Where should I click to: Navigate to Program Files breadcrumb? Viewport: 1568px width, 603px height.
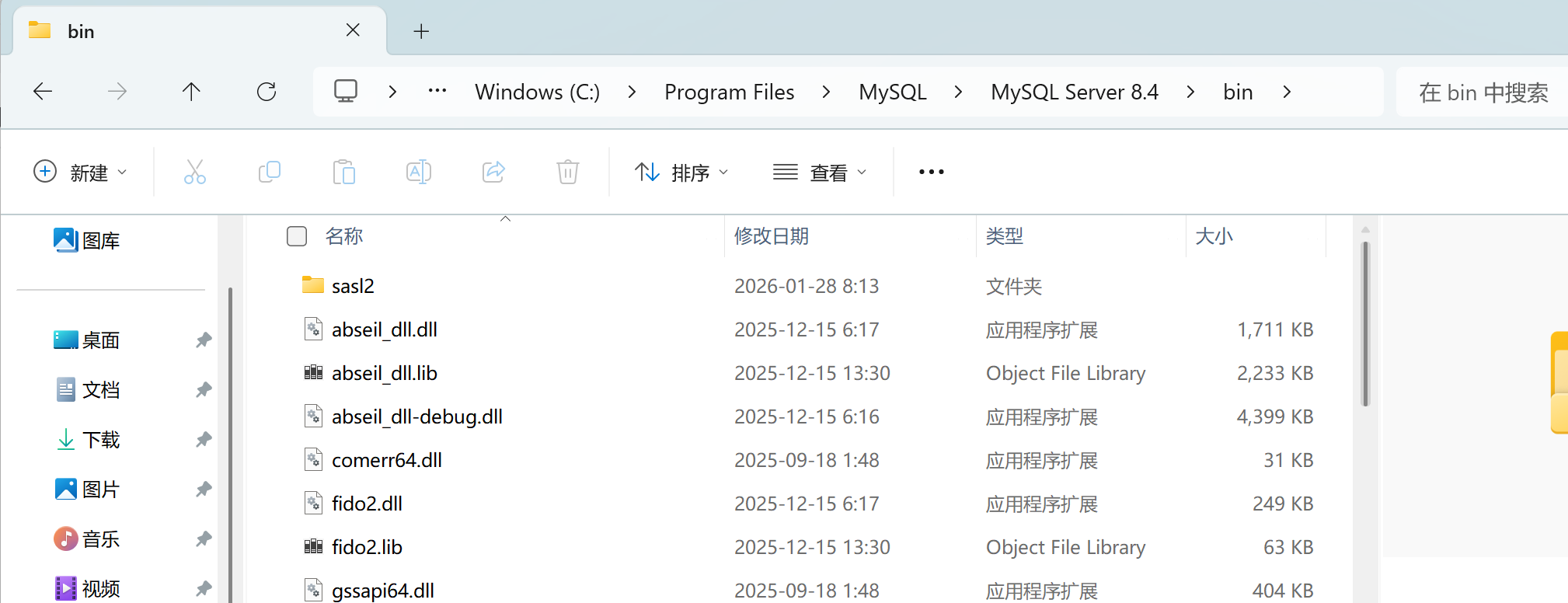(730, 92)
